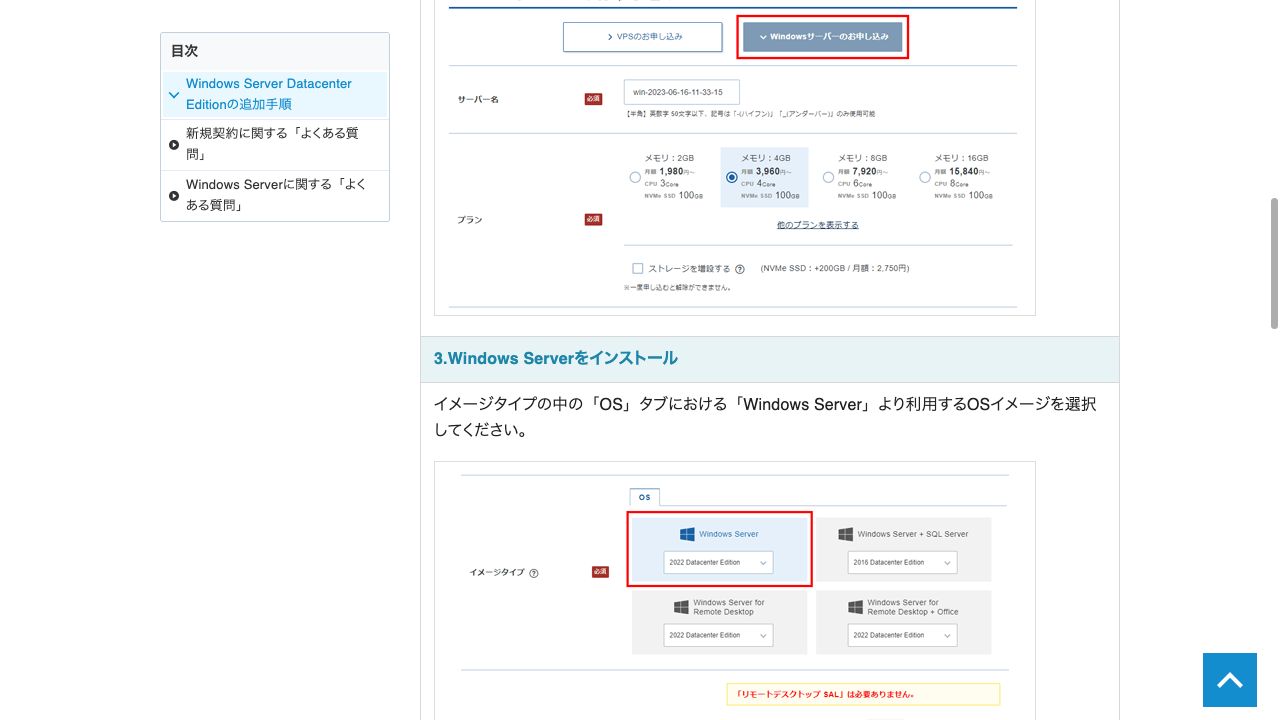This screenshot has height=720, width=1280.
Task: Select the メモリ 8GB plan radio button
Action: [x=828, y=177]
